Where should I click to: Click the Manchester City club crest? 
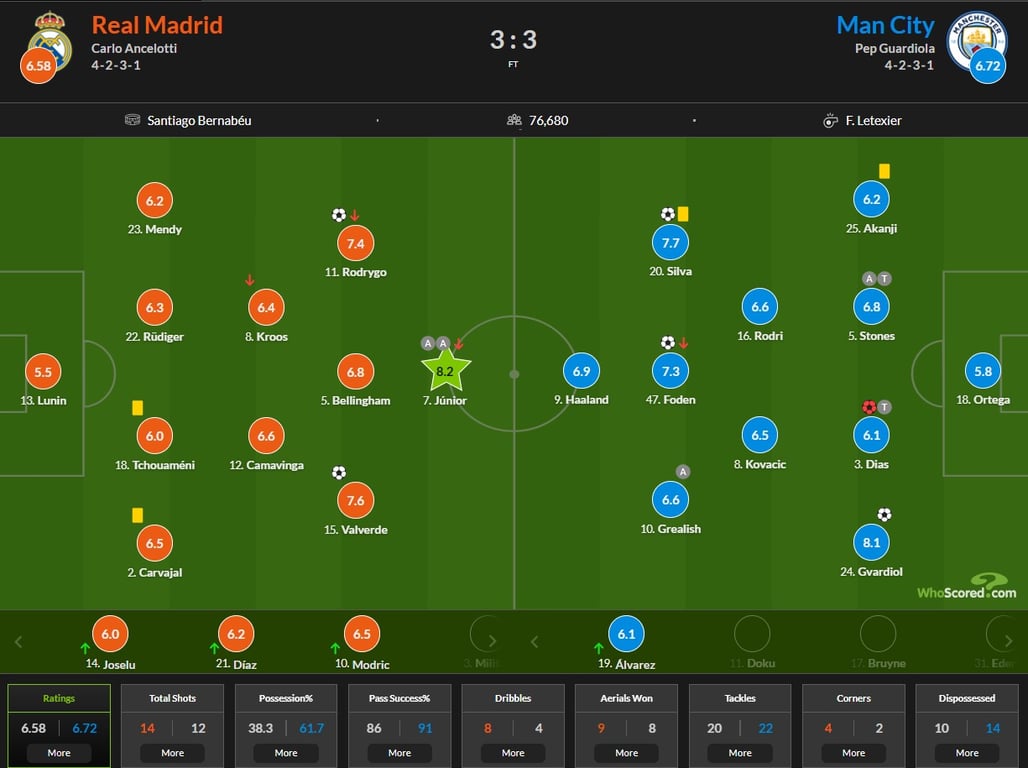[x=977, y=41]
